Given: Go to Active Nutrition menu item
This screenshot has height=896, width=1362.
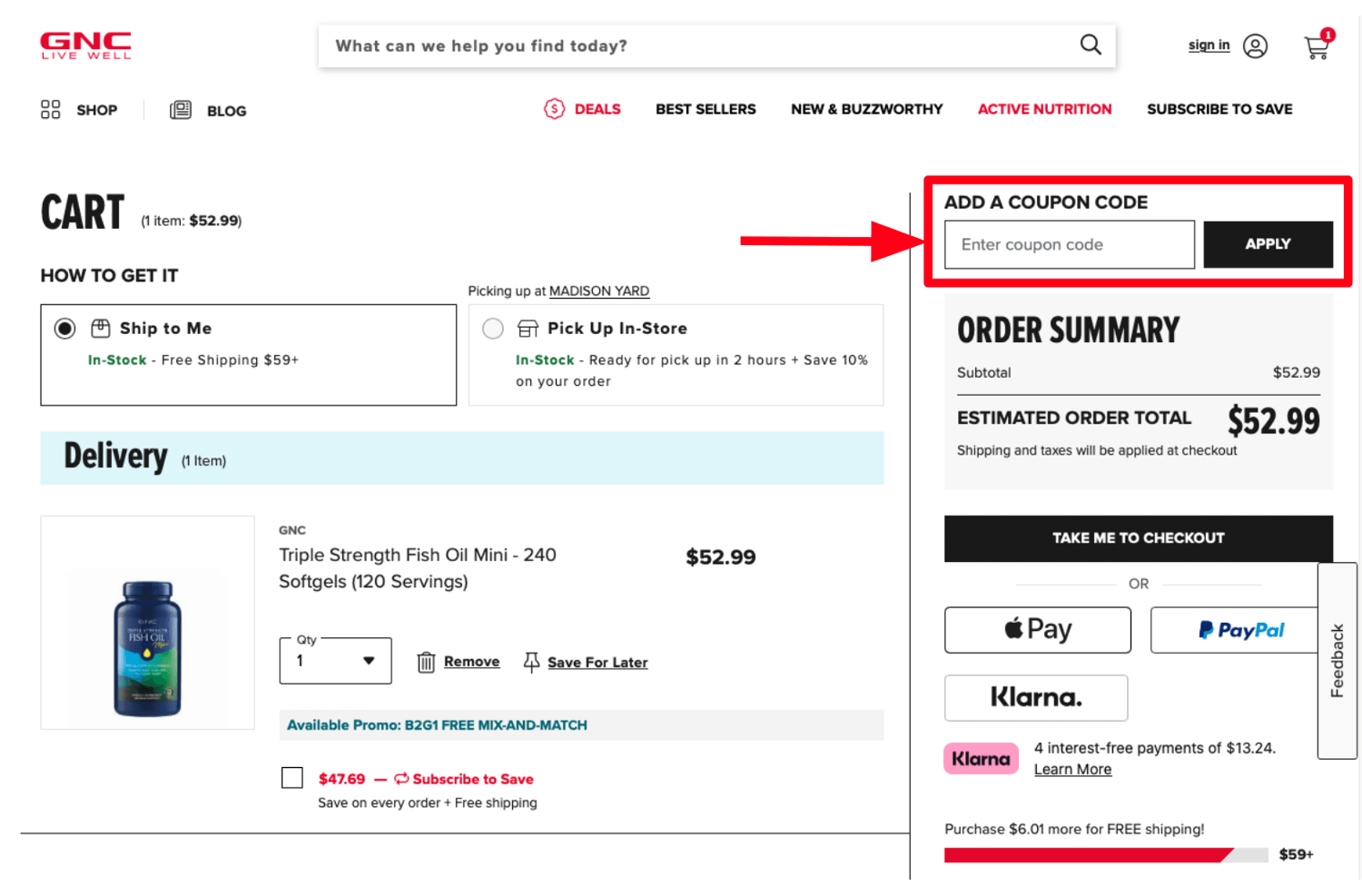Looking at the screenshot, I should tap(1044, 109).
